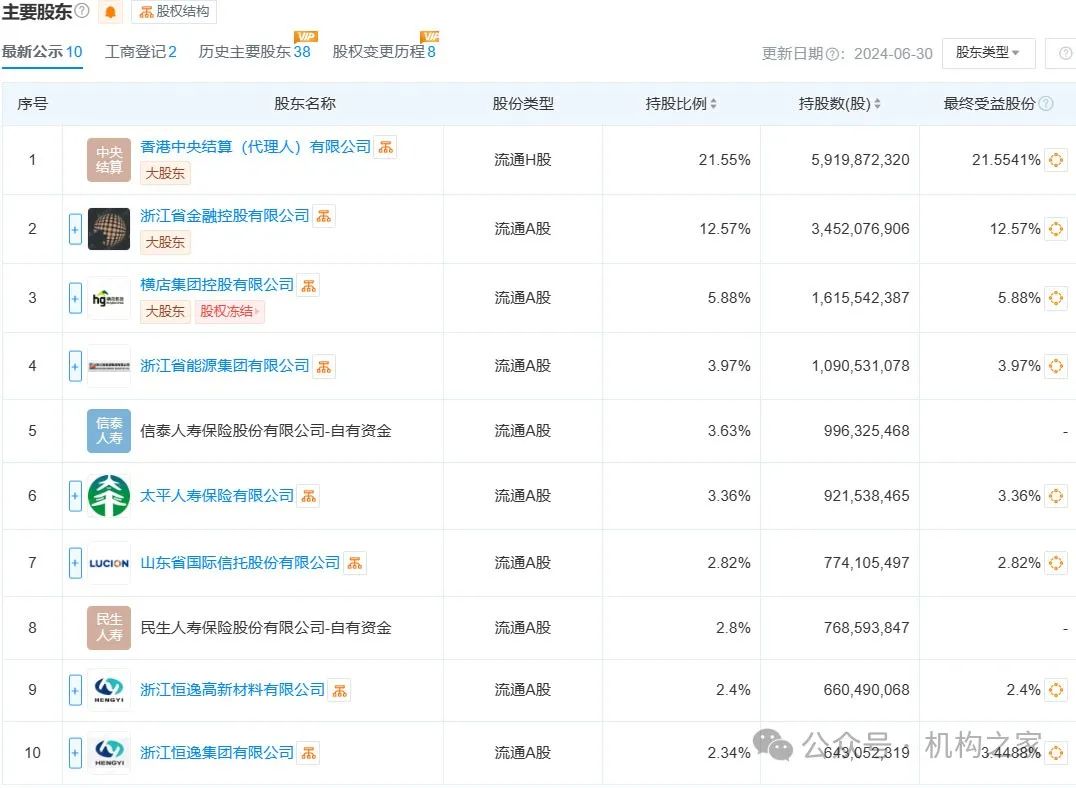Click beneficiary detail icon next to 3.97%
The height and width of the screenshot is (788, 1076).
[1055, 366]
